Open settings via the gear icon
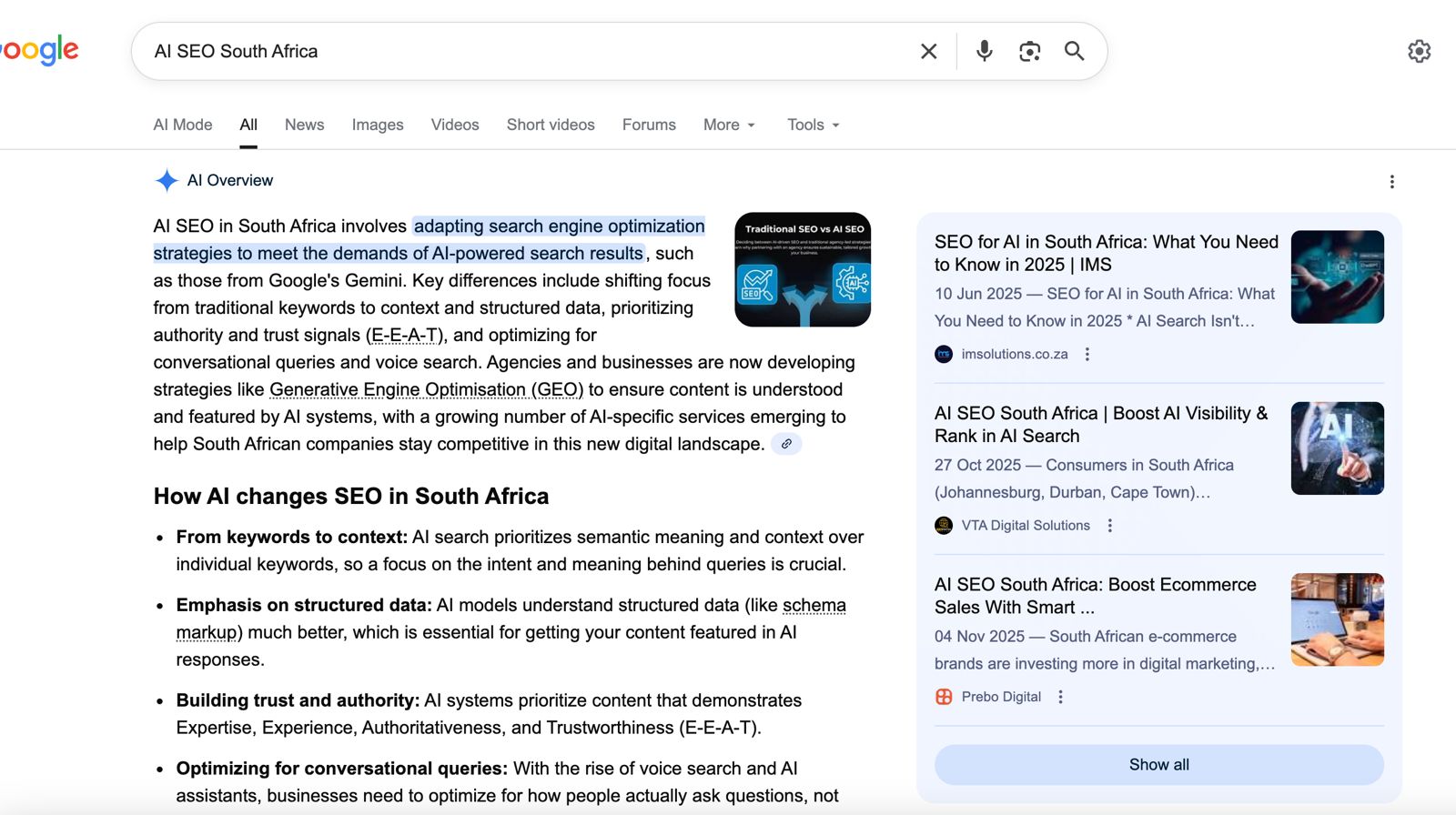Image resolution: width=1456 pixels, height=815 pixels. [x=1419, y=51]
